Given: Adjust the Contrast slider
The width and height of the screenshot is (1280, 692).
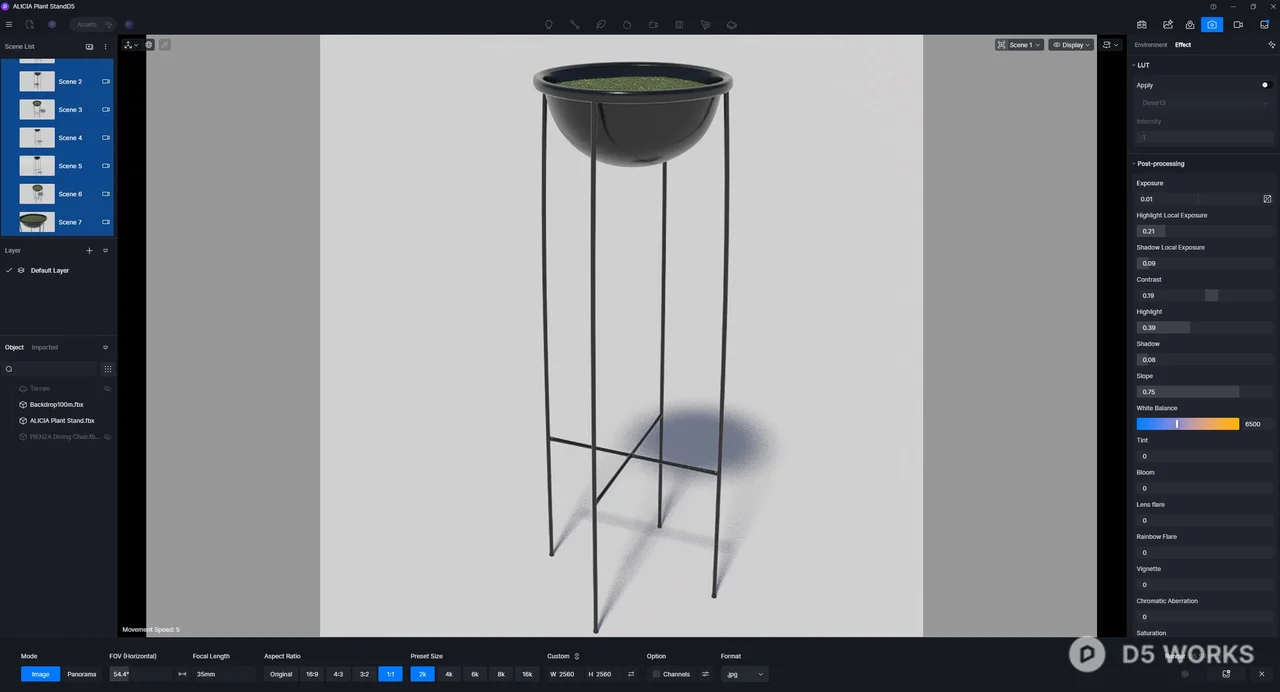Looking at the screenshot, I should tap(1205, 295).
